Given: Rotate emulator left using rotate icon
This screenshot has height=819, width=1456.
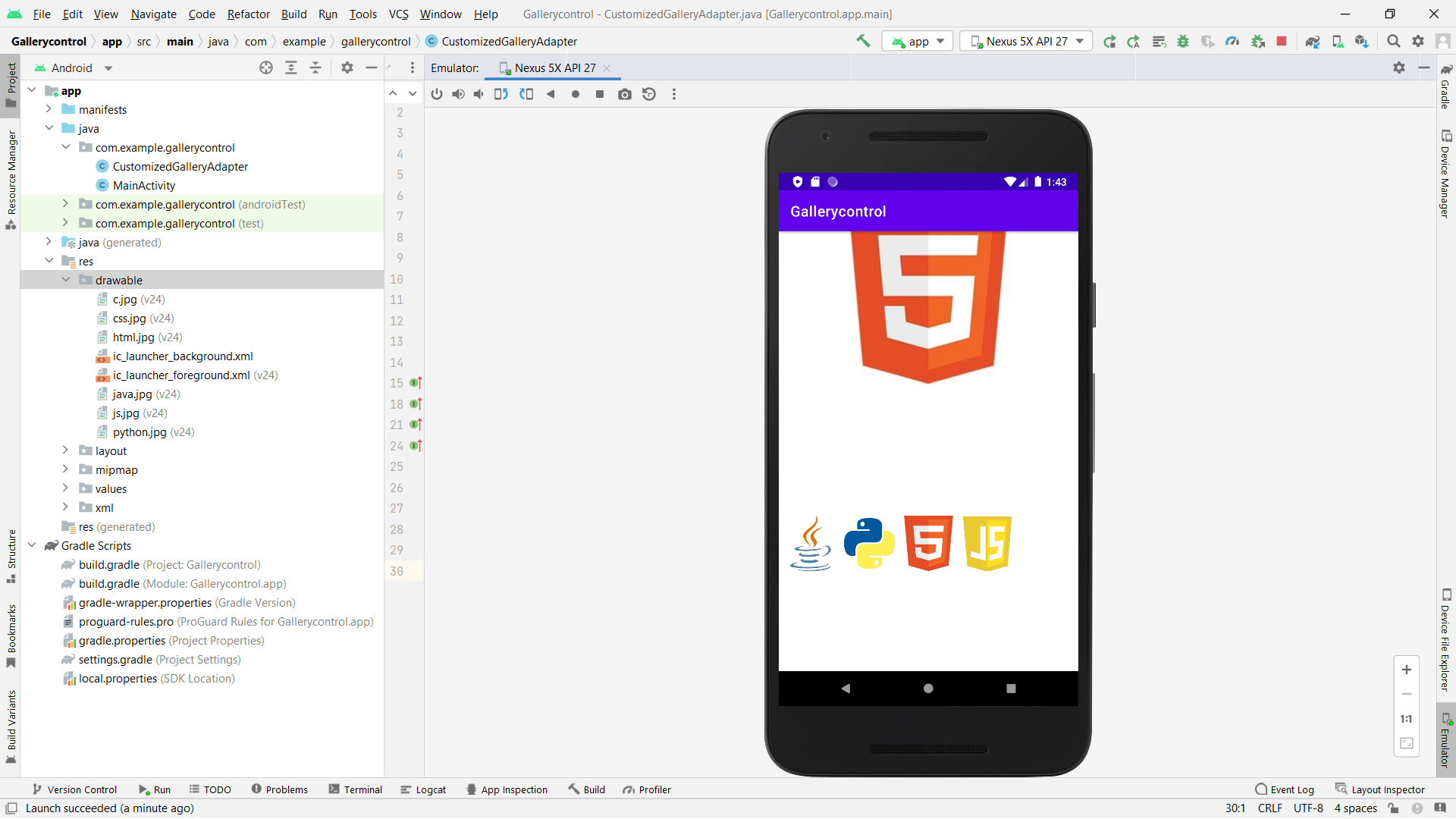Looking at the screenshot, I should (x=501, y=94).
